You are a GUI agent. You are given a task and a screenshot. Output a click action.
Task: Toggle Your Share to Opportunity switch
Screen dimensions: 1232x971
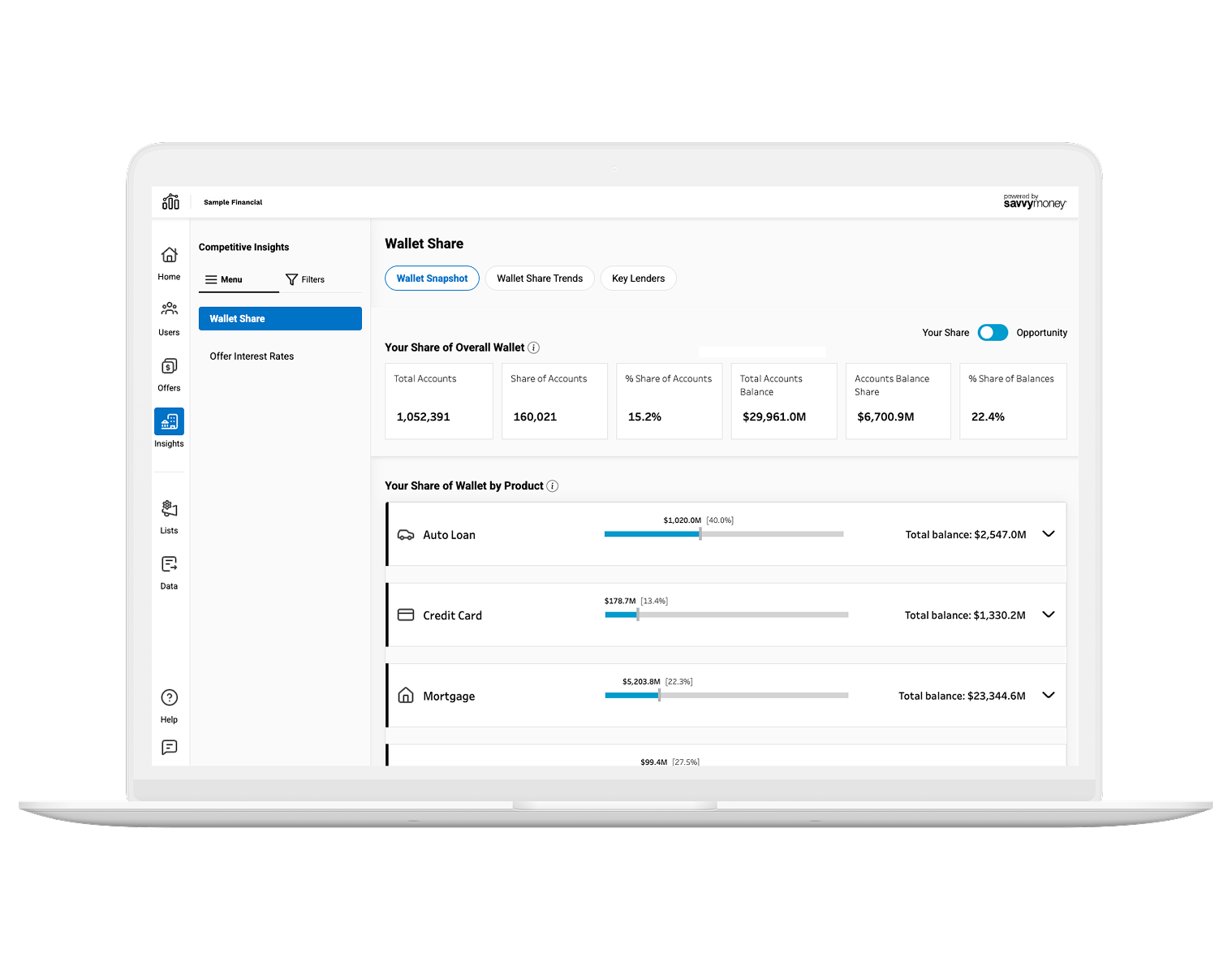tap(993, 333)
